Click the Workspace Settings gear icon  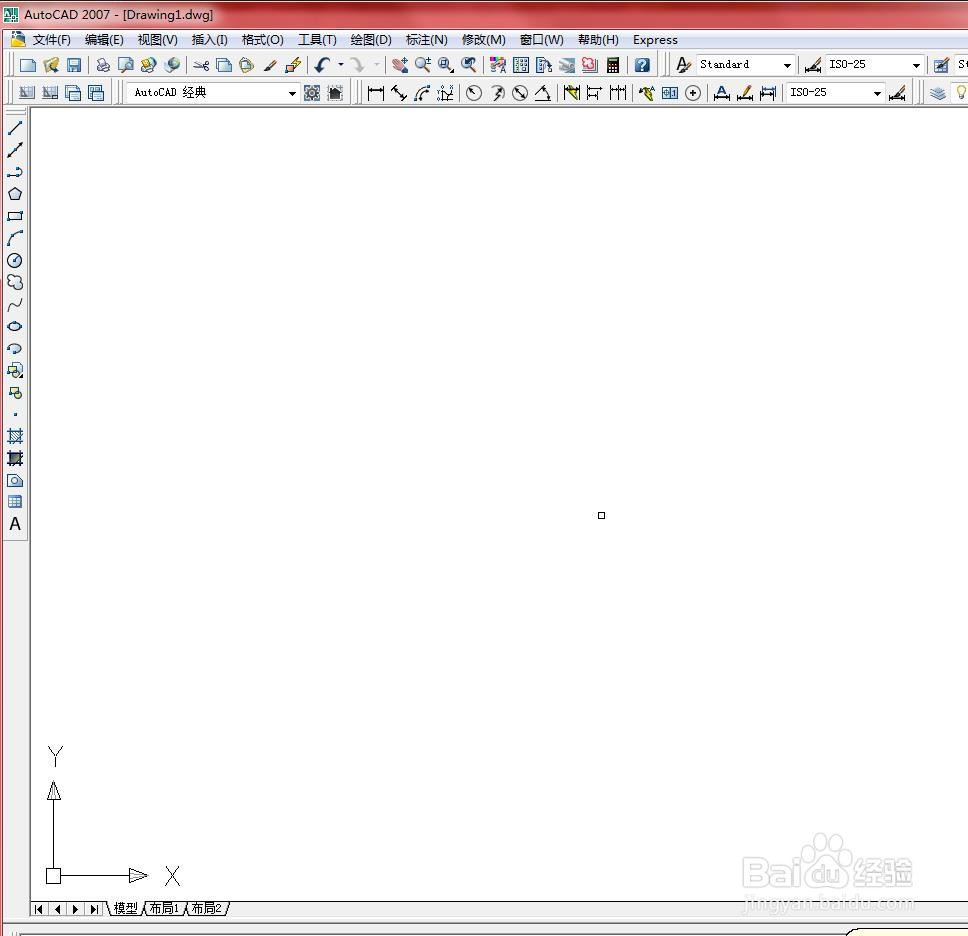click(x=312, y=93)
